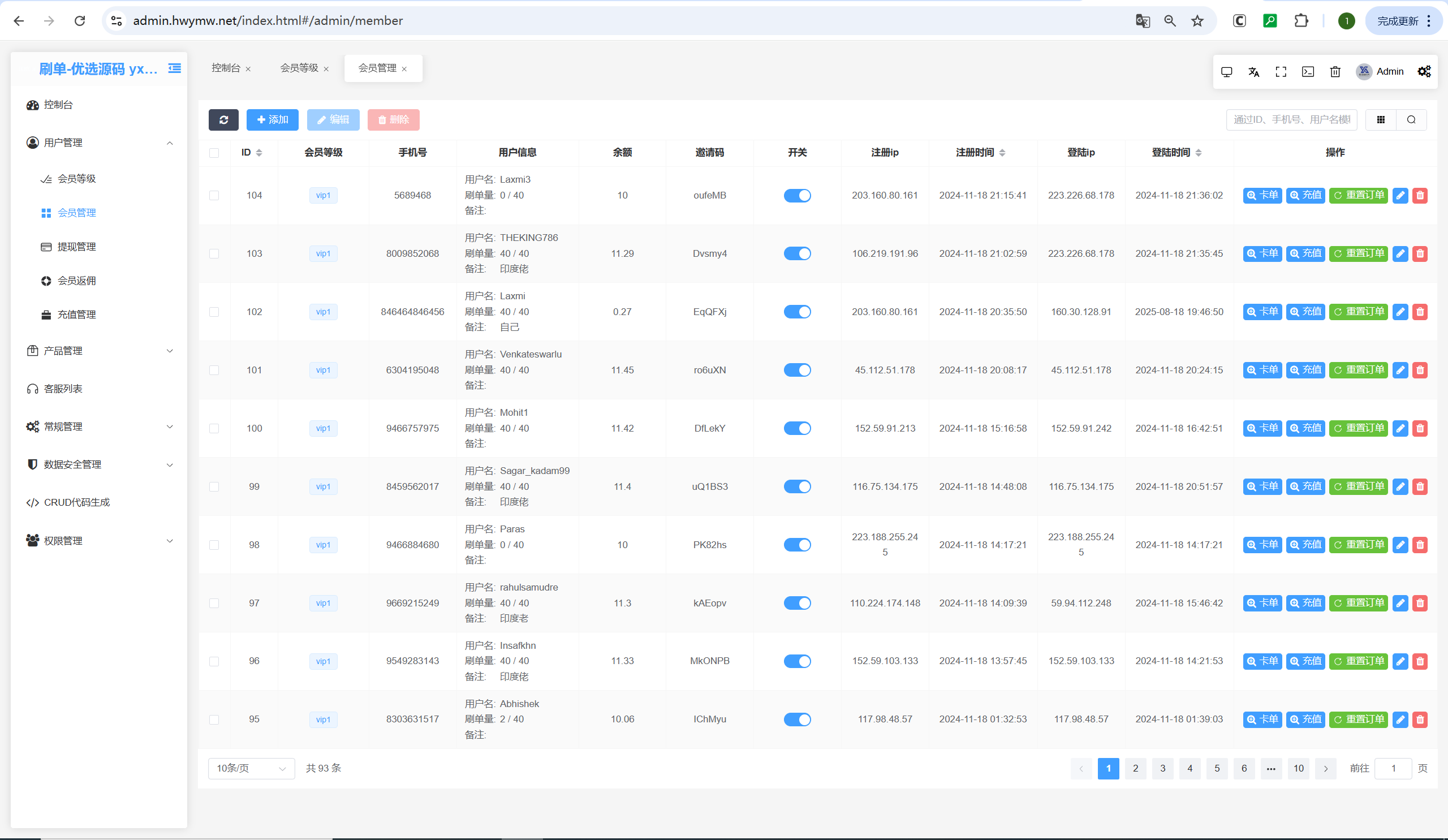Click the 添加 add button
1448x840 pixels.
273,119
